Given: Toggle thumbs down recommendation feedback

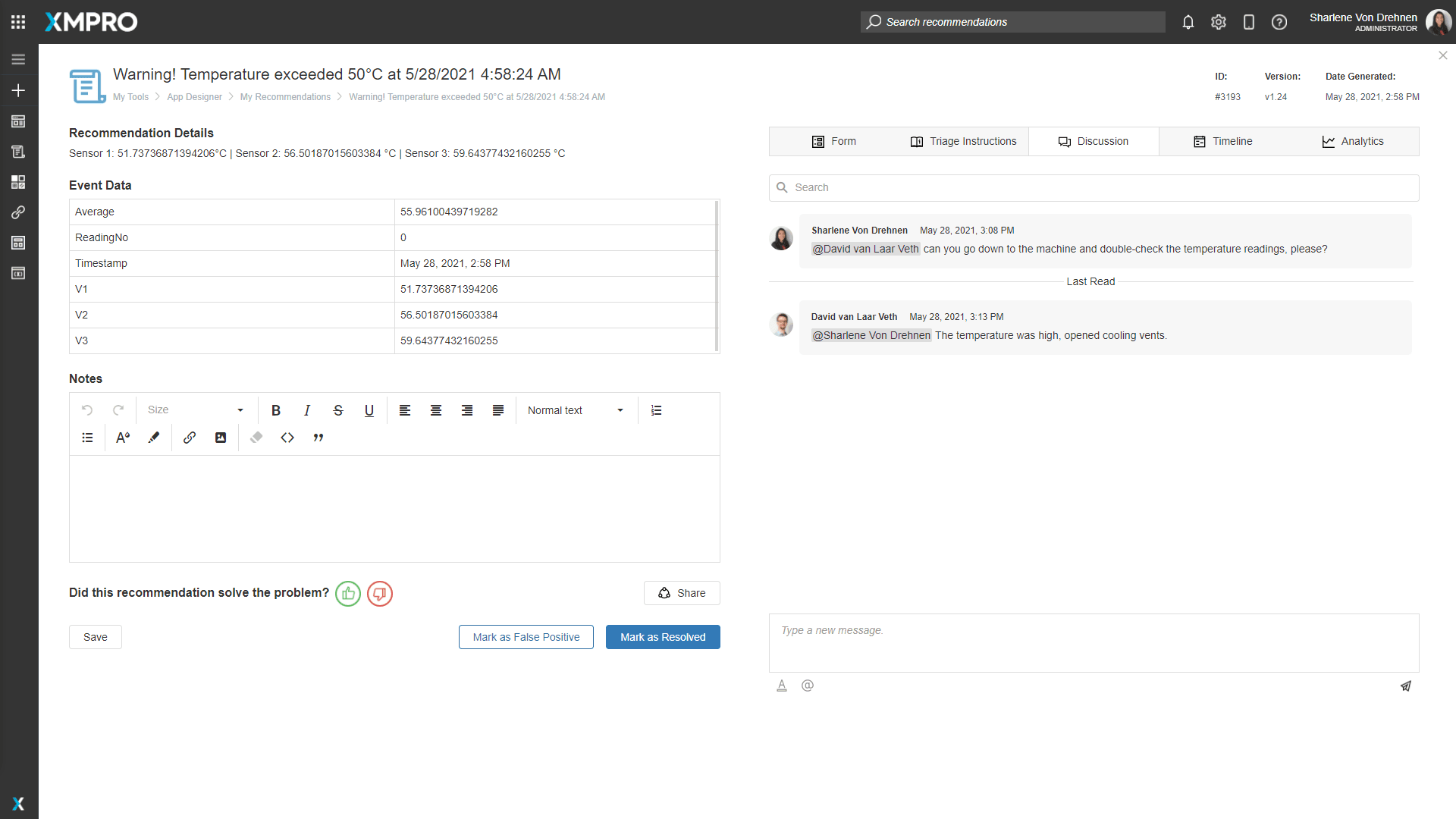Looking at the screenshot, I should pos(379,593).
